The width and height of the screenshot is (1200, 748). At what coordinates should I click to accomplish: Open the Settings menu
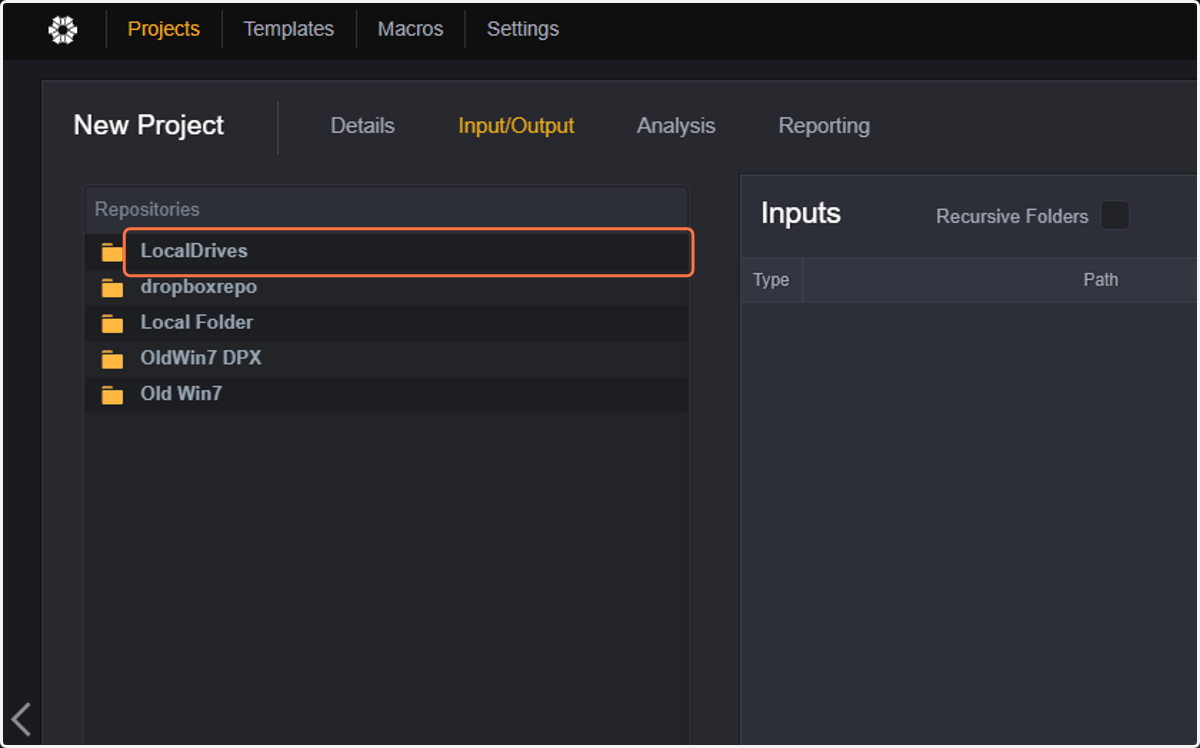pos(523,29)
